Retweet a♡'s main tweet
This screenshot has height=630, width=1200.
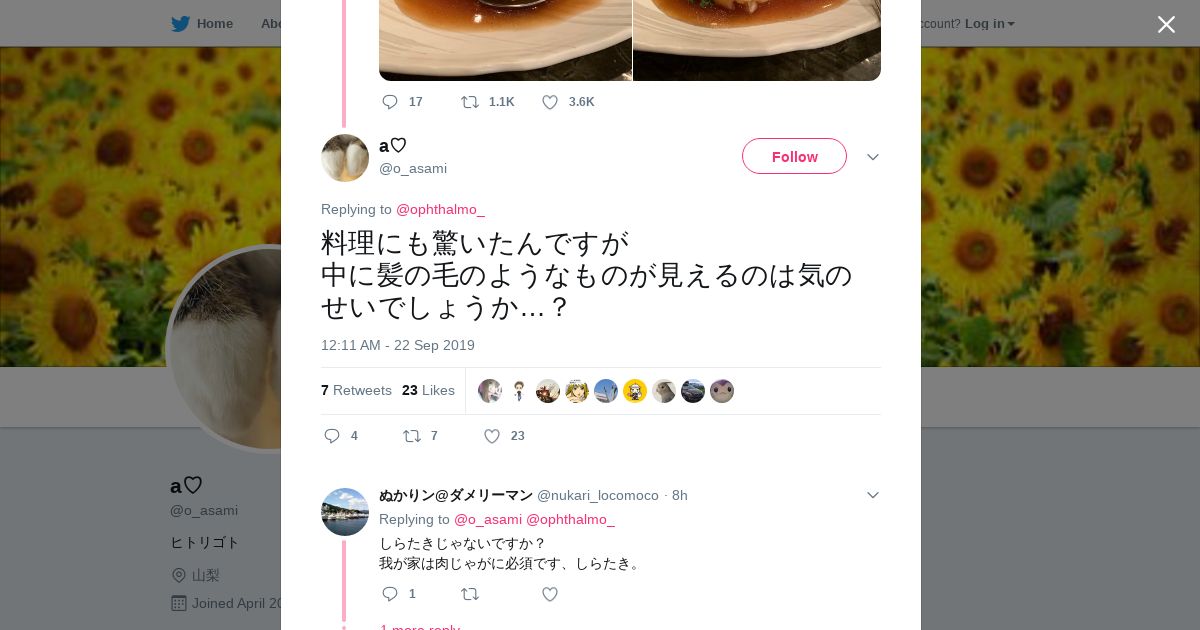coord(412,436)
